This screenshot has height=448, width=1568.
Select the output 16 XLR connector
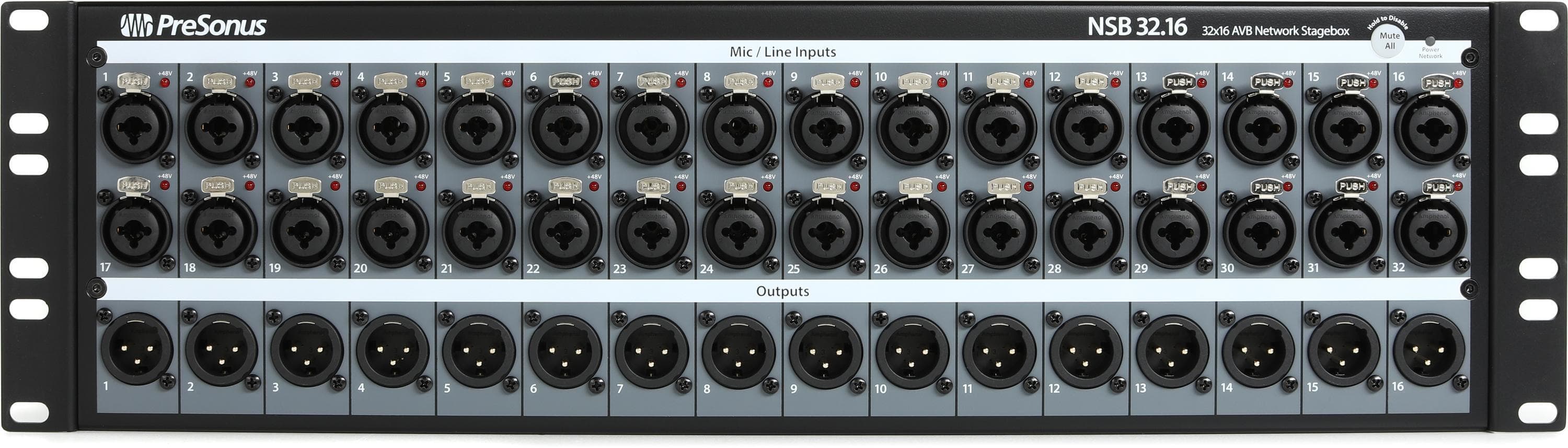pos(1429,350)
